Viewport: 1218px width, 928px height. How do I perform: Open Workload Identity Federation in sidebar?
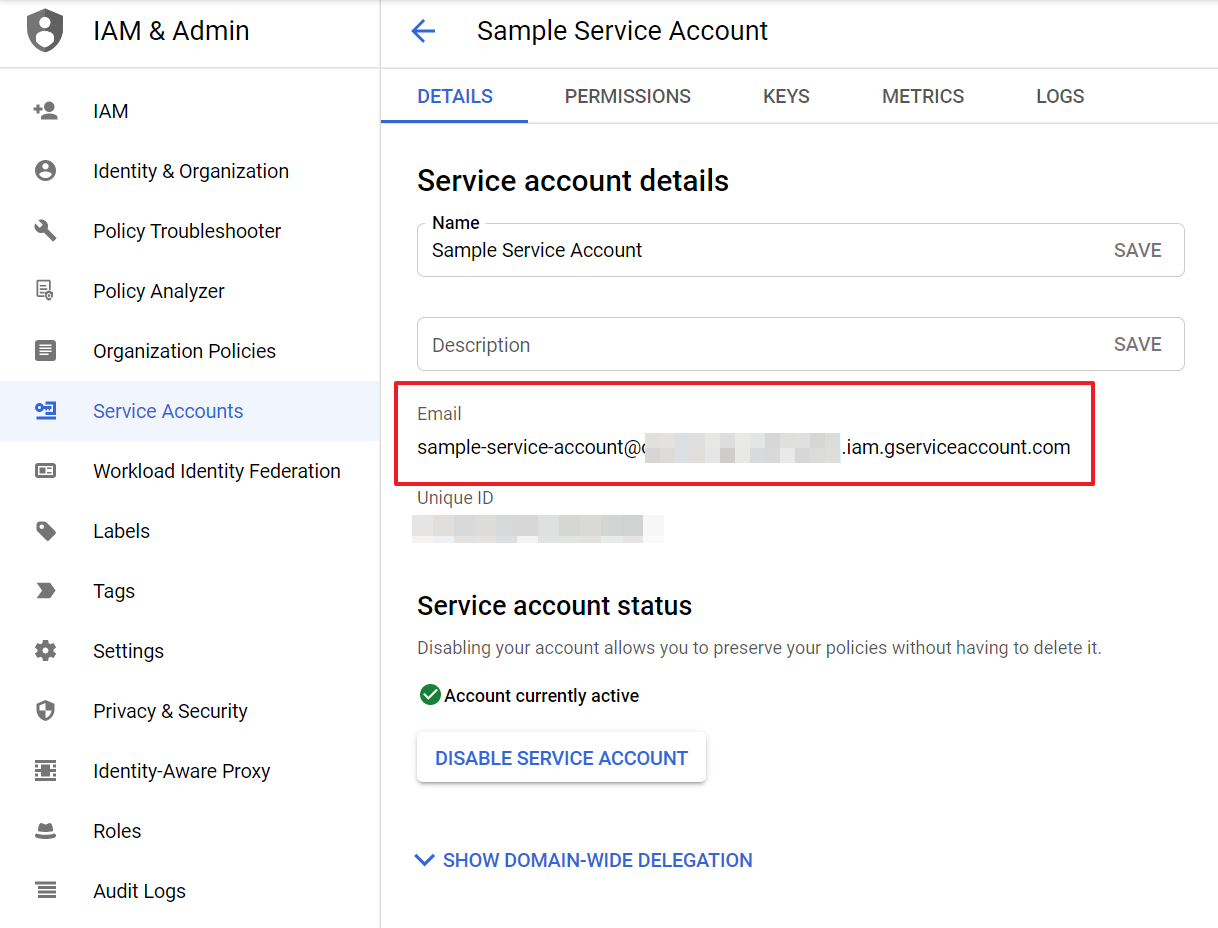coord(216,471)
